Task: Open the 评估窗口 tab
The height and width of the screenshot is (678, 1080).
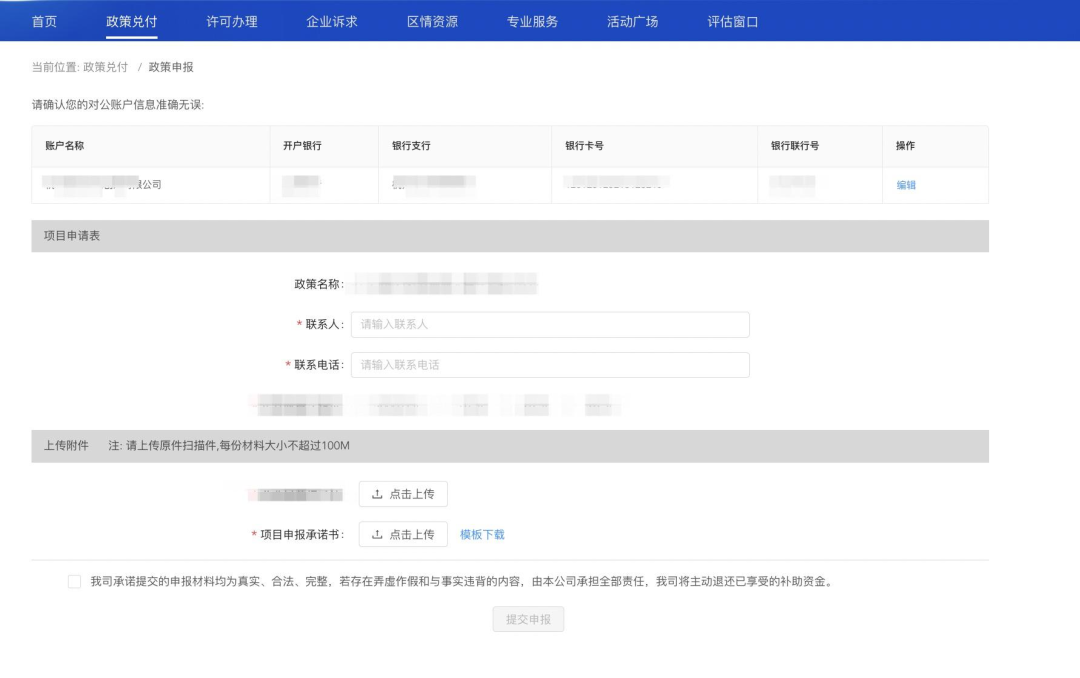Action: [x=733, y=21]
